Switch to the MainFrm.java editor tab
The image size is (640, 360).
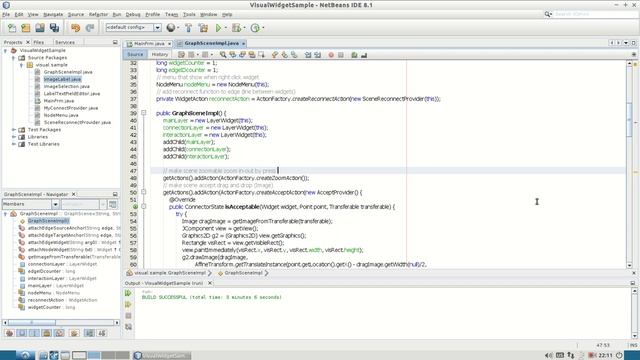point(149,43)
